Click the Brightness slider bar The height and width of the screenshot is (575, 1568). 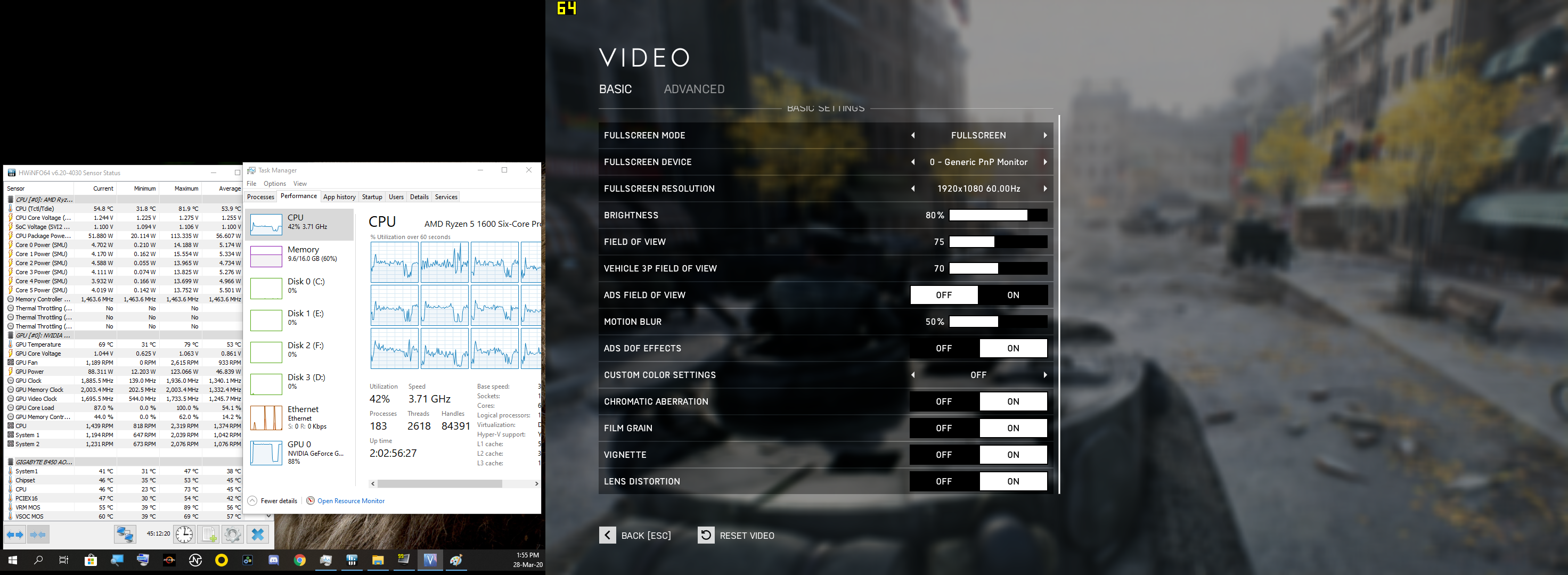coord(998,215)
